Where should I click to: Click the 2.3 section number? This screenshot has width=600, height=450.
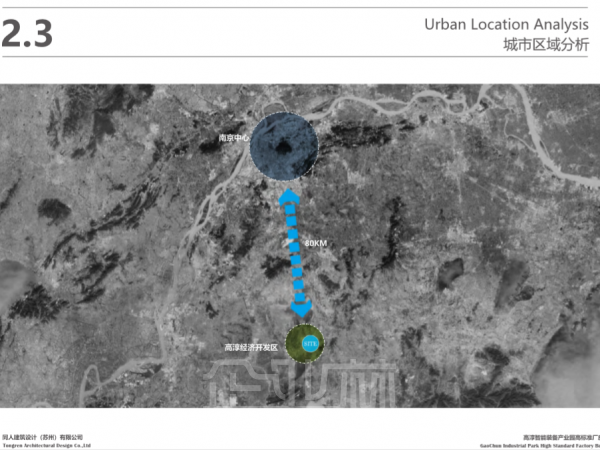tap(27, 34)
